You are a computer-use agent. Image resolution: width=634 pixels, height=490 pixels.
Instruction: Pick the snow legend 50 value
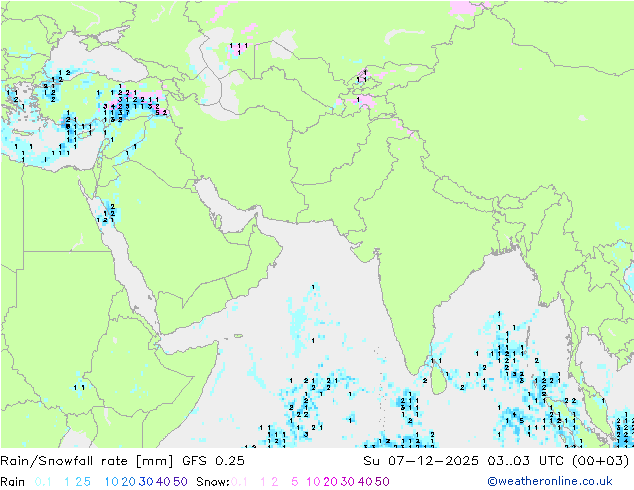[383, 482]
